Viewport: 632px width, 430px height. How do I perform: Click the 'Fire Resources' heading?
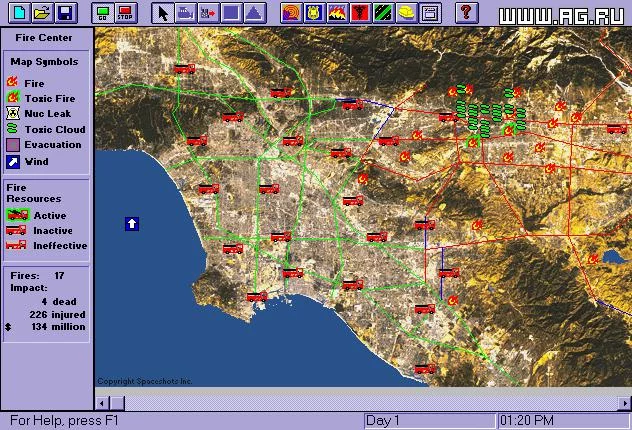tap(34, 193)
